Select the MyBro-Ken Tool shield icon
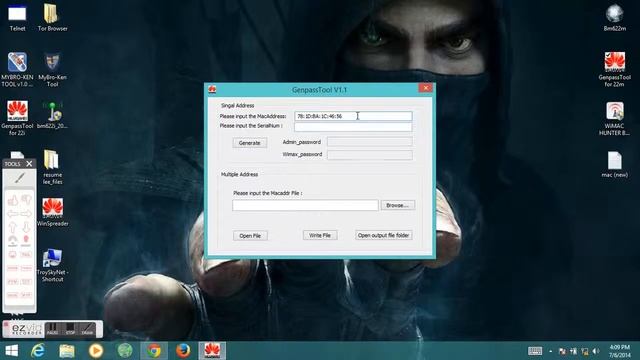 [52, 69]
